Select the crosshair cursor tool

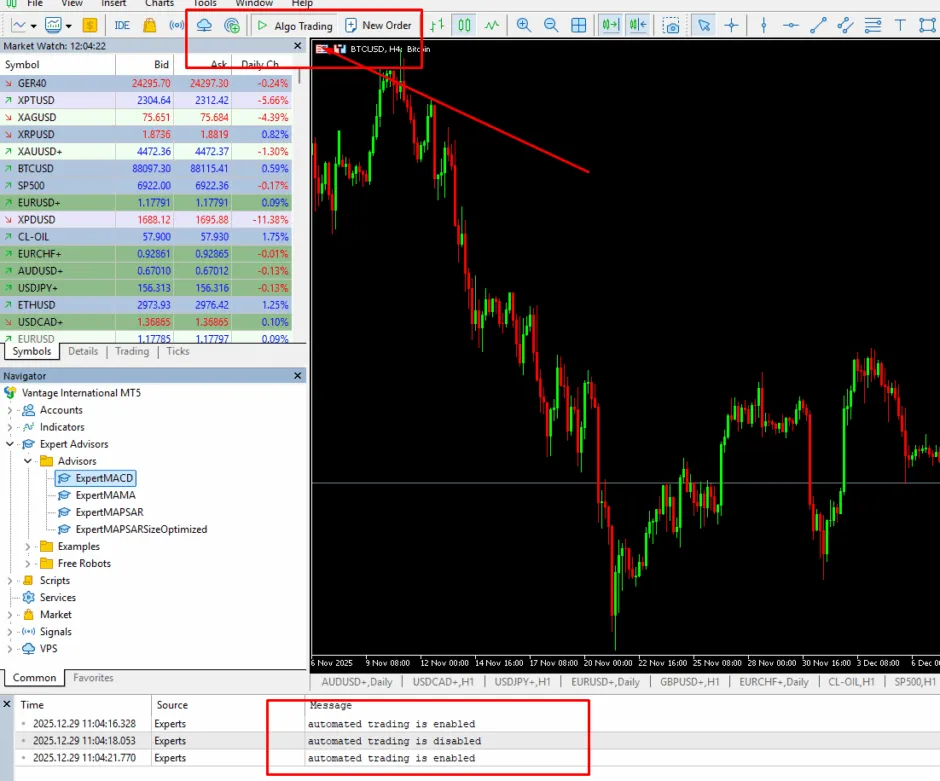(731, 25)
